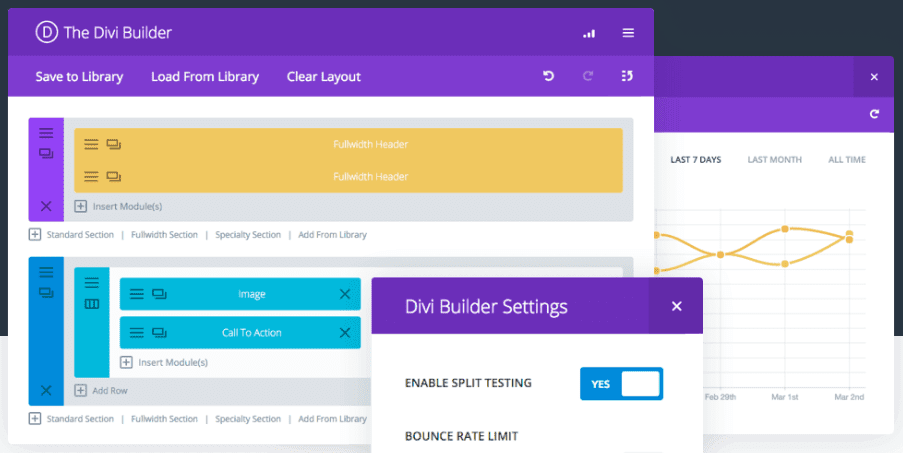
Task: Insert a module into the fullwidth section
Action: tap(118, 207)
